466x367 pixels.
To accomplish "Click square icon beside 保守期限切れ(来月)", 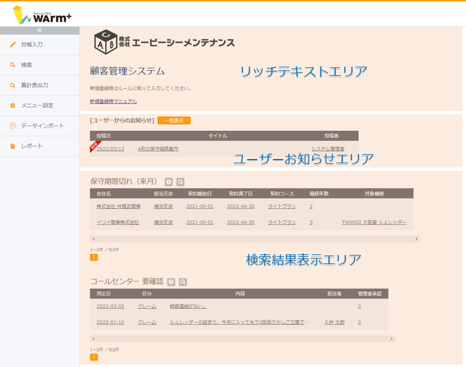I will pyautogui.click(x=169, y=182).
